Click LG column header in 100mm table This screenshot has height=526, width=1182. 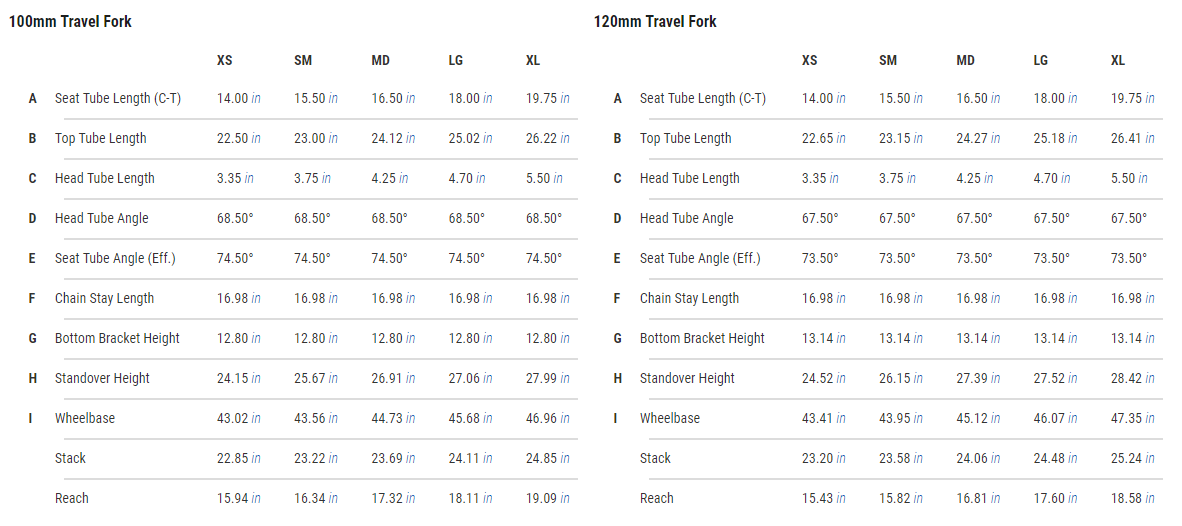click(456, 60)
